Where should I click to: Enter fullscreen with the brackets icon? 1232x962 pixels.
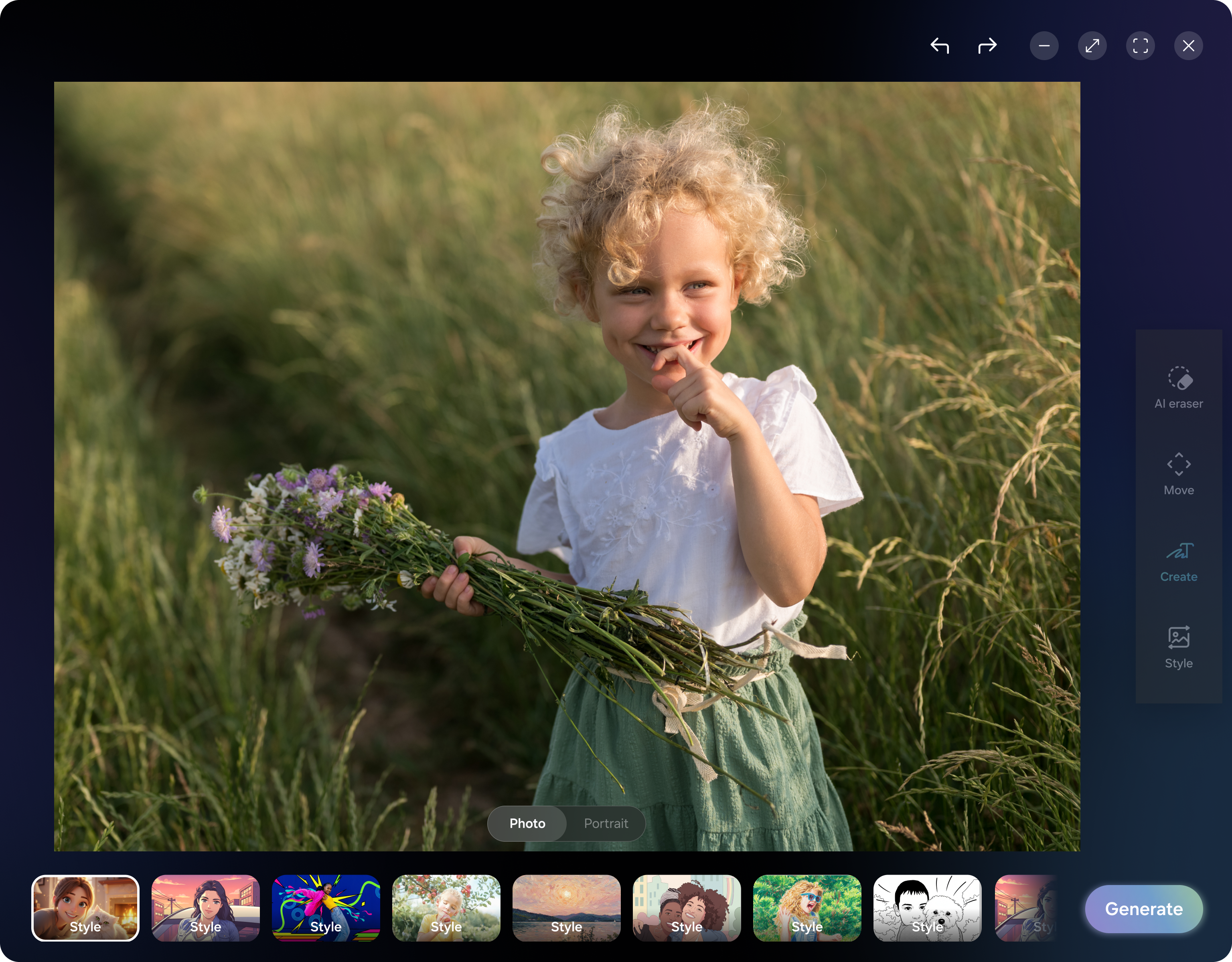(1140, 46)
